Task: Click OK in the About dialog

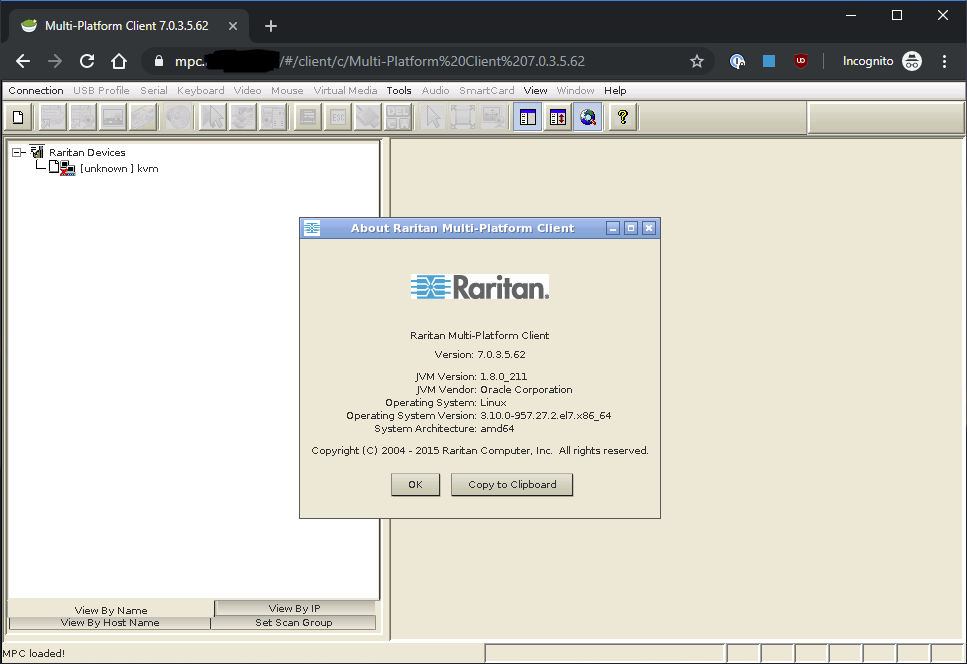Action: (x=416, y=485)
